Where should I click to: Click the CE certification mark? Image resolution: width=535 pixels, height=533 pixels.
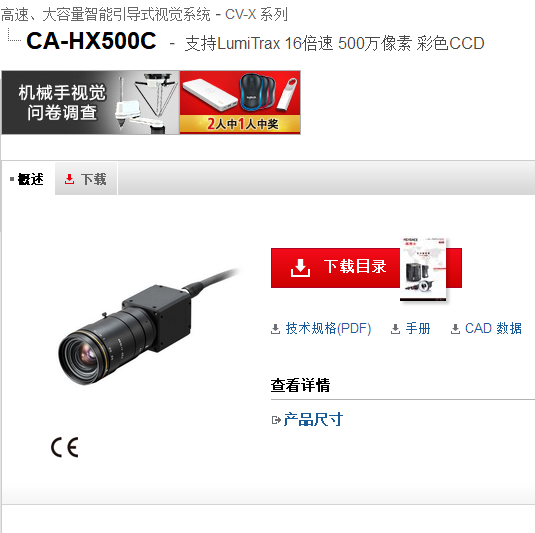tap(65, 447)
